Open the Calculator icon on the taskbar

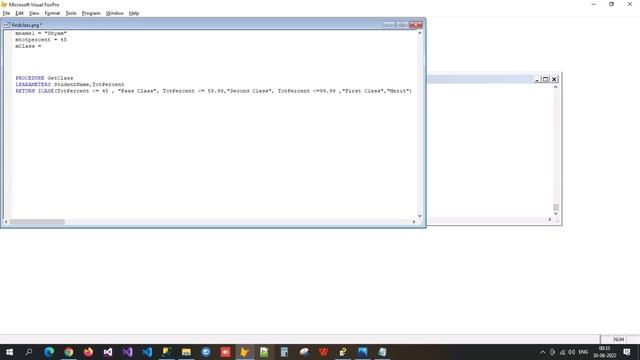point(284,352)
